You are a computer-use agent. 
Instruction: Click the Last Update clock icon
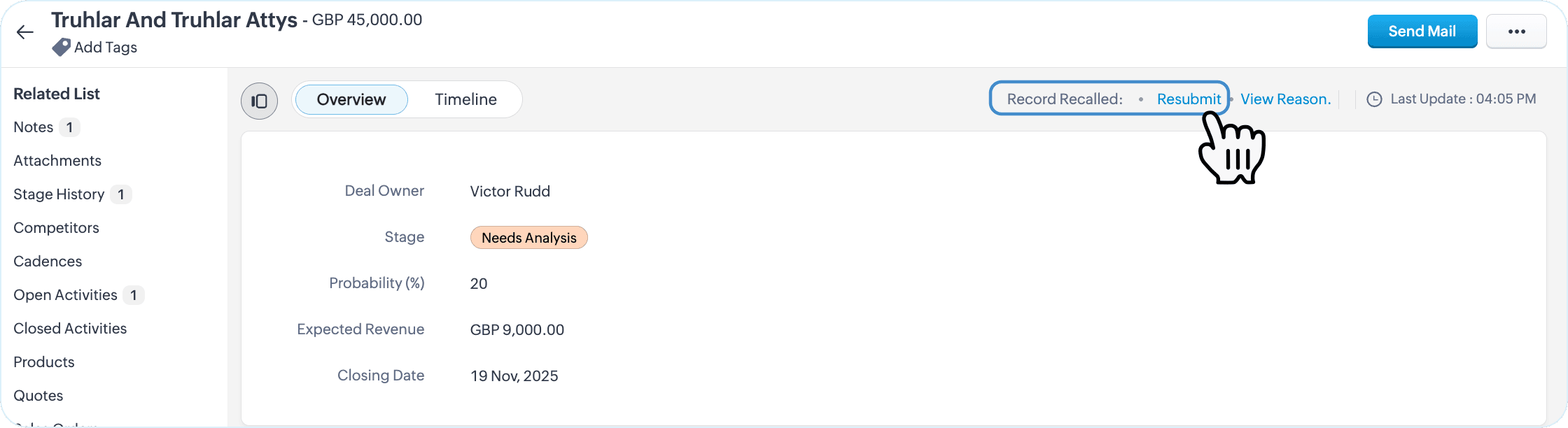[1374, 99]
